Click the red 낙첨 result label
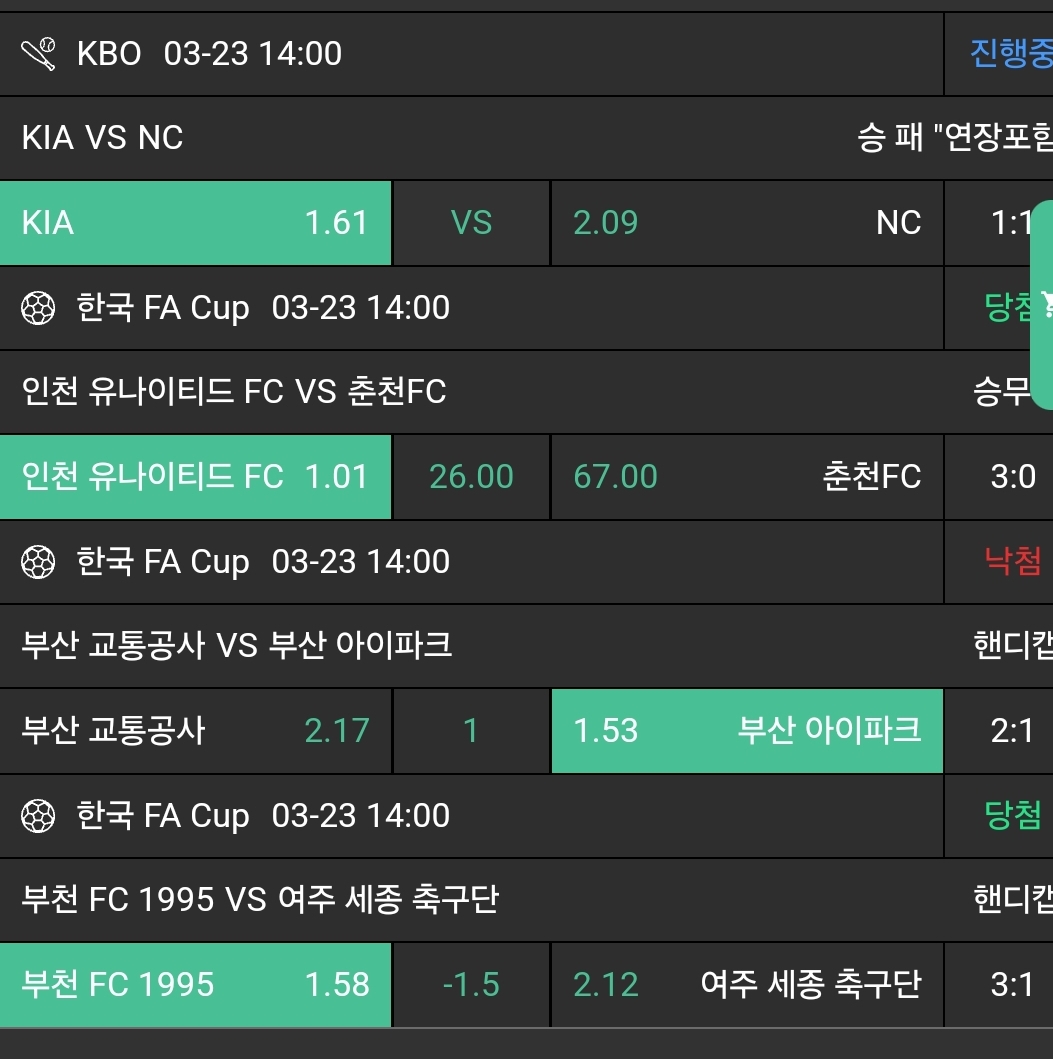Image resolution: width=1053 pixels, height=1059 pixels. [1013, 562]
